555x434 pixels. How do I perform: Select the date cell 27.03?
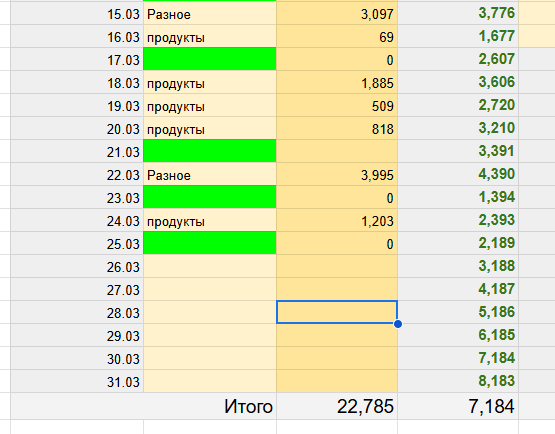tap(77, 290)
